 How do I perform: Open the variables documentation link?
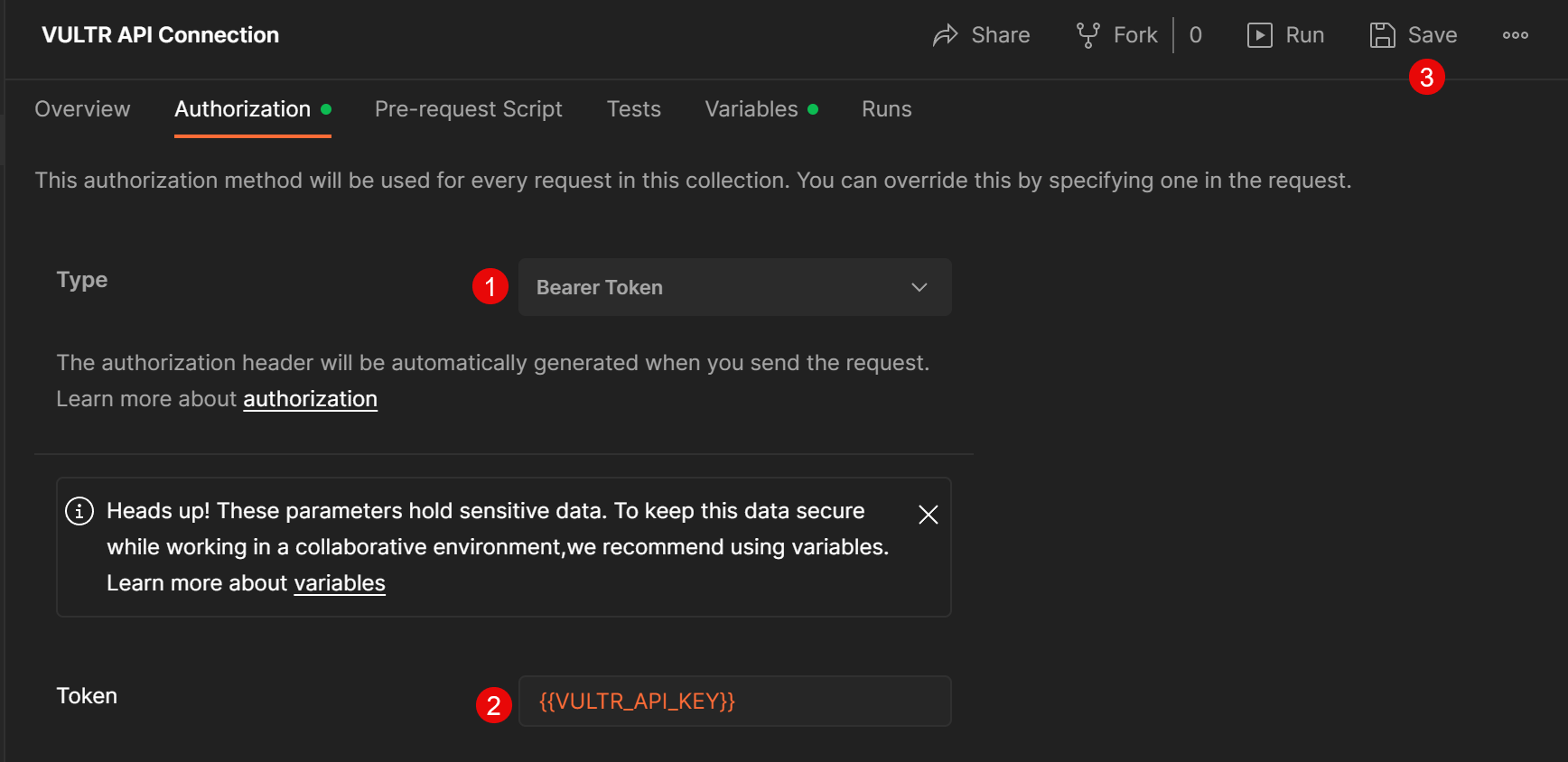pos(340,583)
